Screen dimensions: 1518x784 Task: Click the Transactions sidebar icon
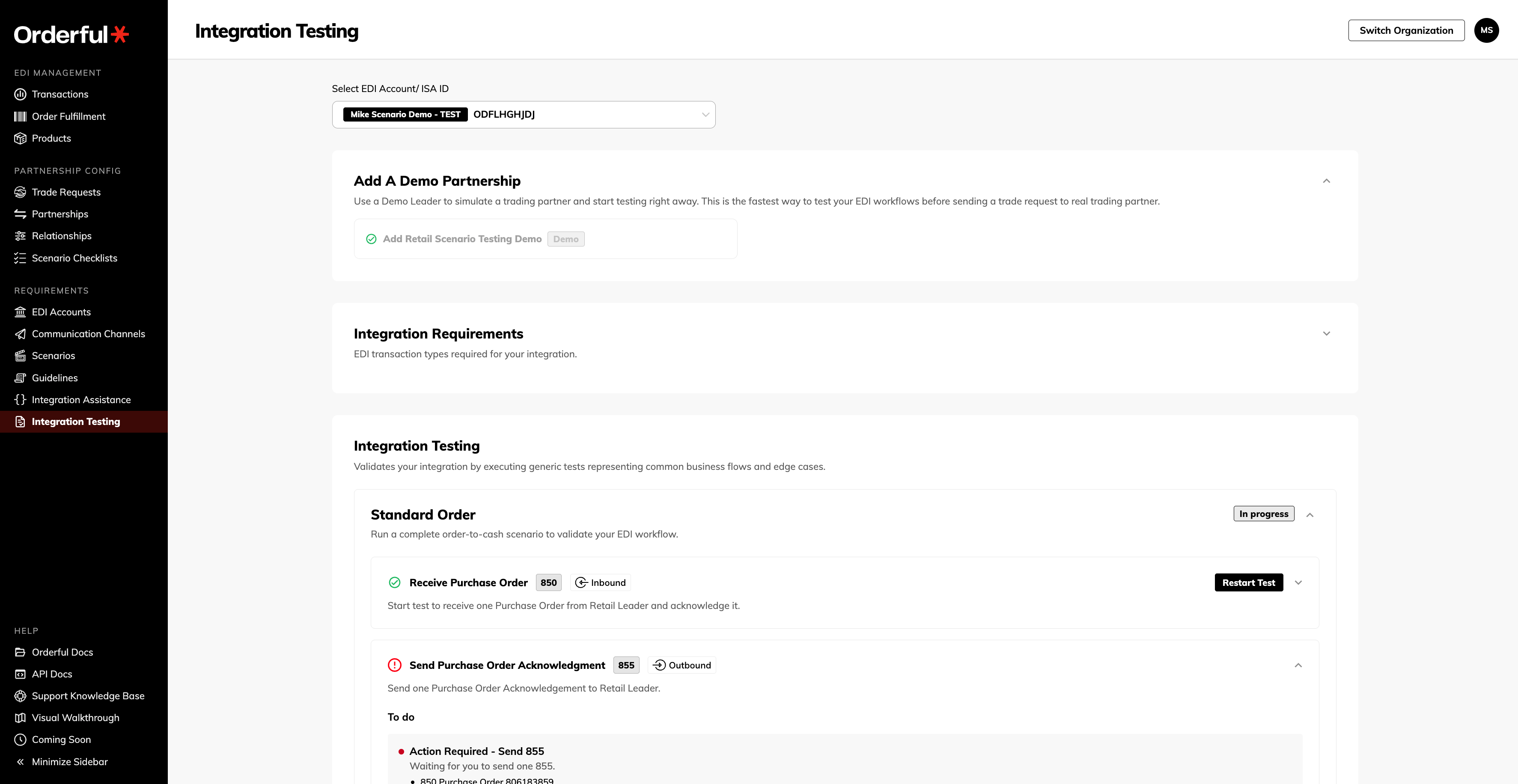[x=20, y=94]
